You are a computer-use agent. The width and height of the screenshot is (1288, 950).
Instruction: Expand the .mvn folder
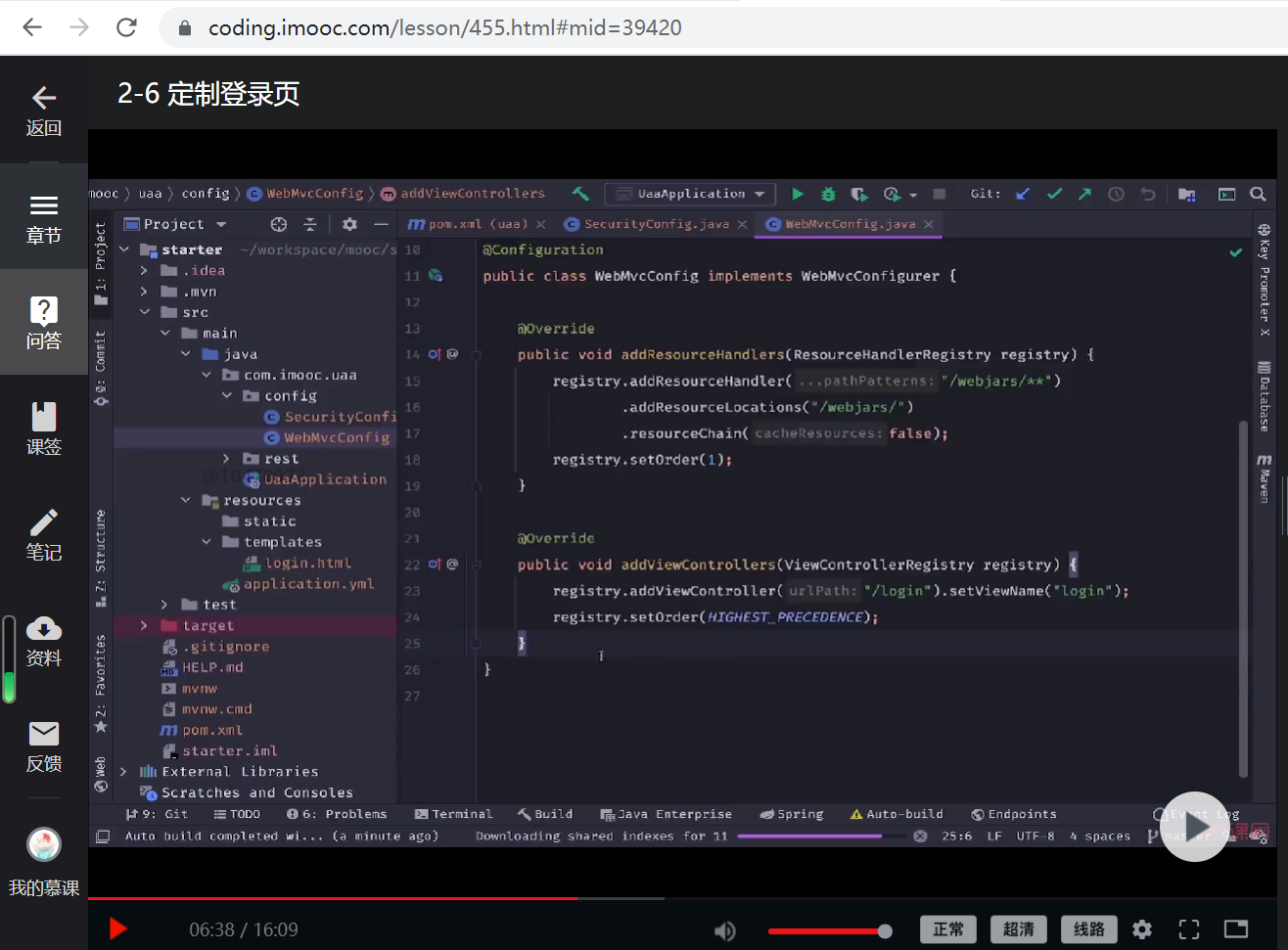coord(144,292)
